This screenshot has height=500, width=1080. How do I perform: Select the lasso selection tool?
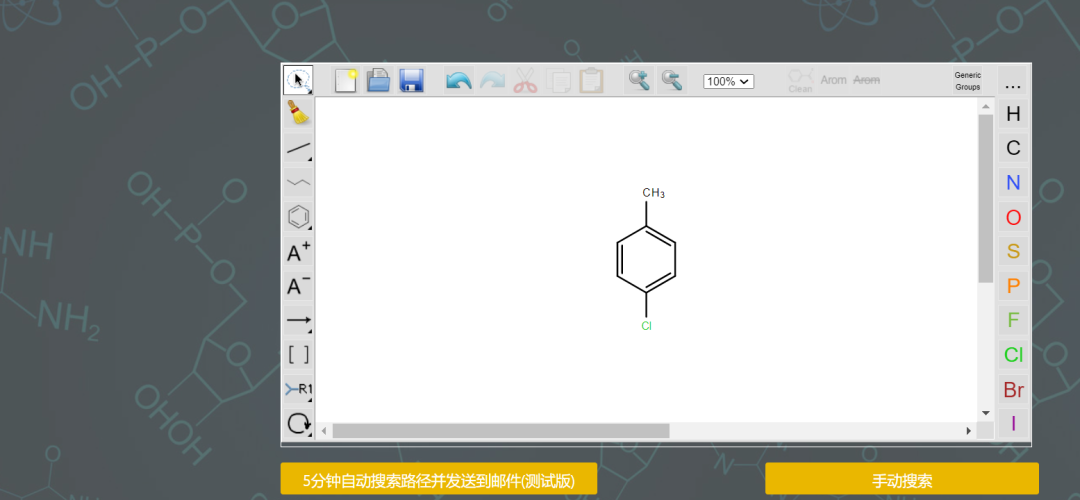pyautogui.click(x=298, y=80)
